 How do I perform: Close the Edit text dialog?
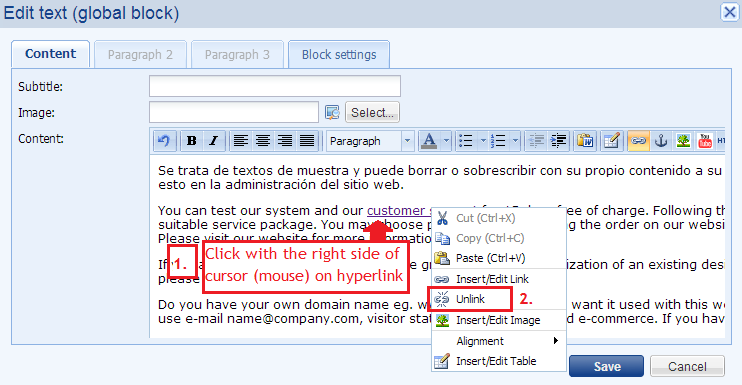(730, 12)
